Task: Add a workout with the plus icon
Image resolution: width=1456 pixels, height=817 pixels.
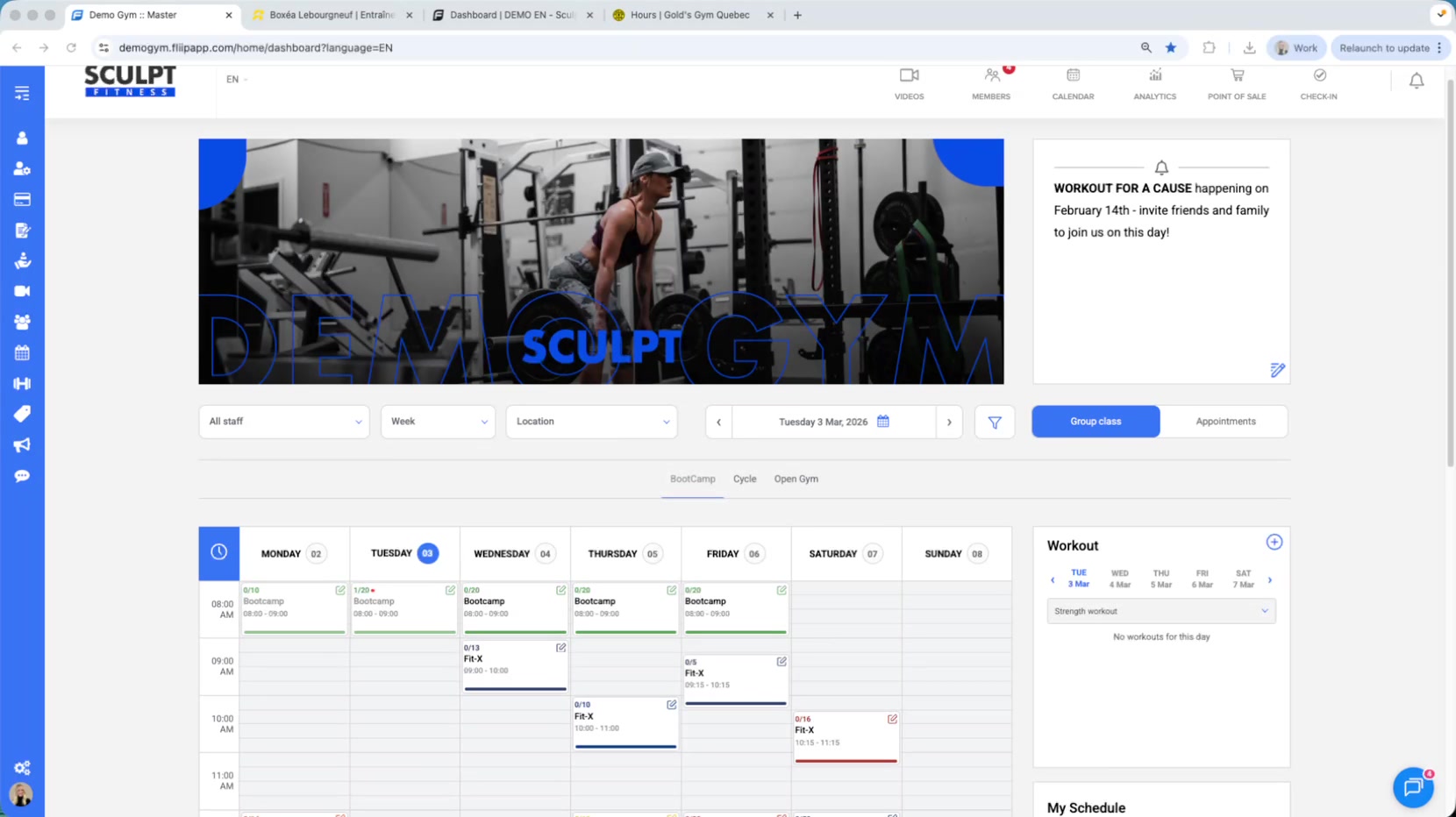Action: click(1274, 543)
